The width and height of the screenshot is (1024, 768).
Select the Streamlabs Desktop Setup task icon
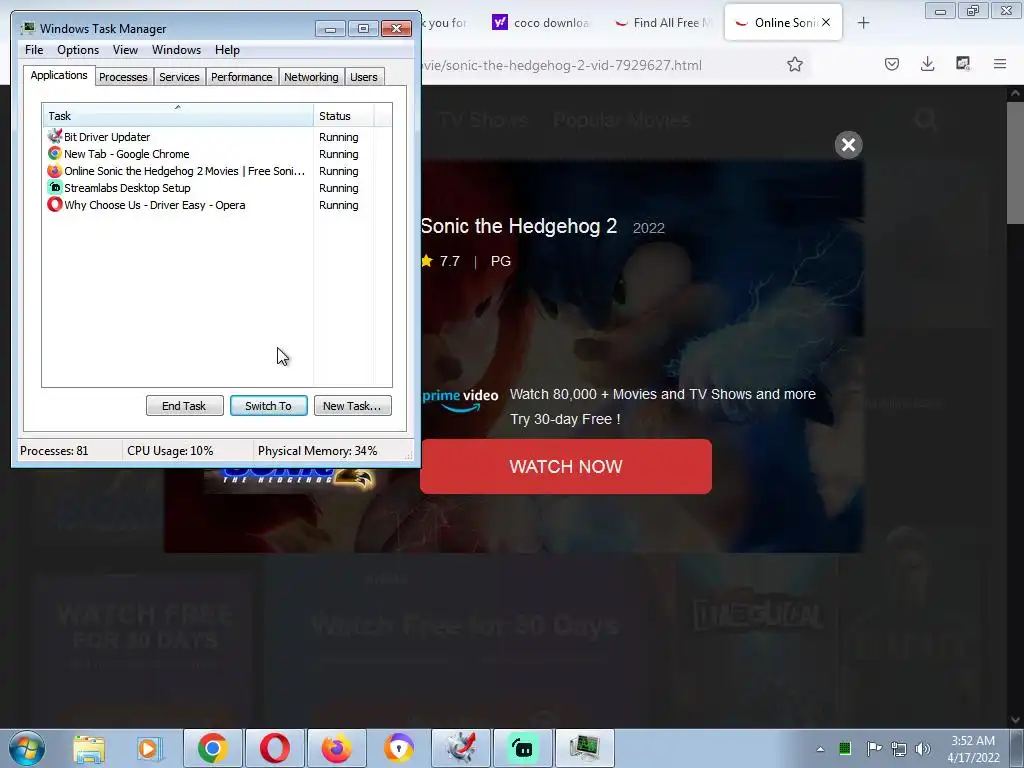click(55, 187)
